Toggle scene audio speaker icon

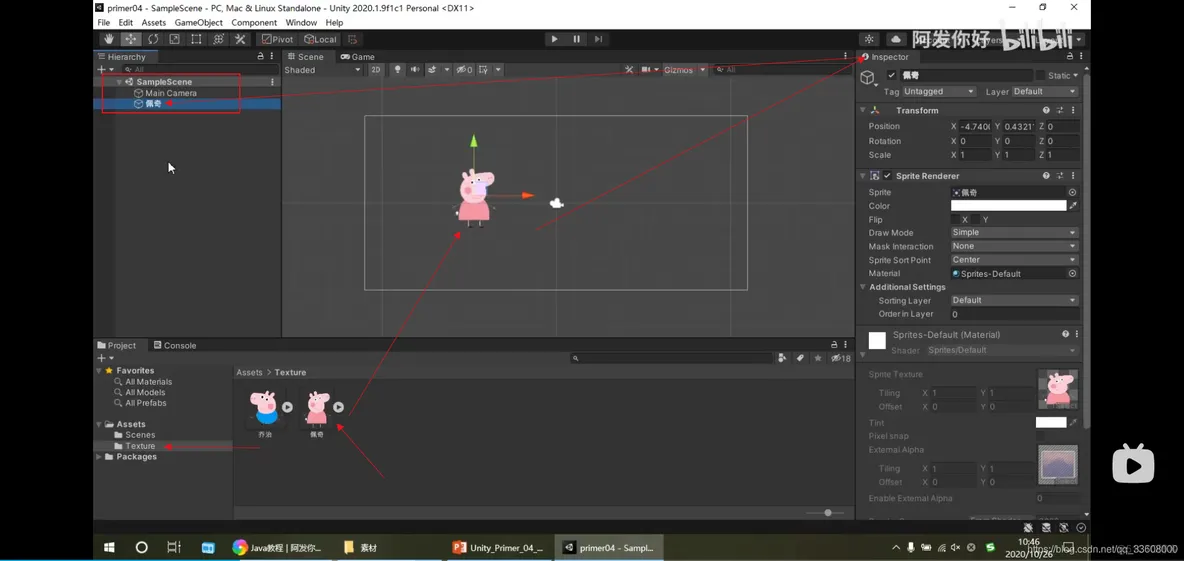[x=415, y=69]
